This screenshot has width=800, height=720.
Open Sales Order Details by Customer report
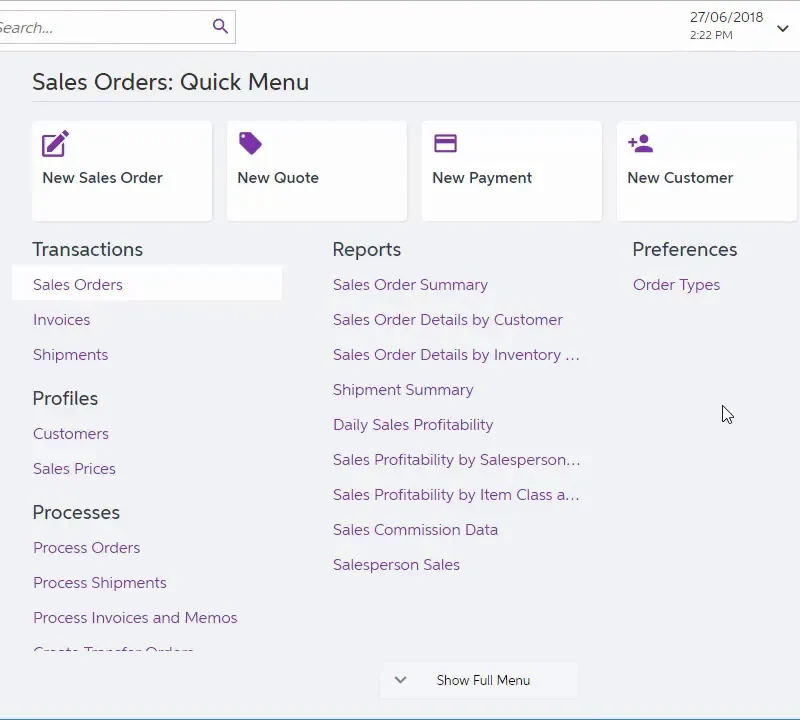pyautogui.click(x=447, y=319)
